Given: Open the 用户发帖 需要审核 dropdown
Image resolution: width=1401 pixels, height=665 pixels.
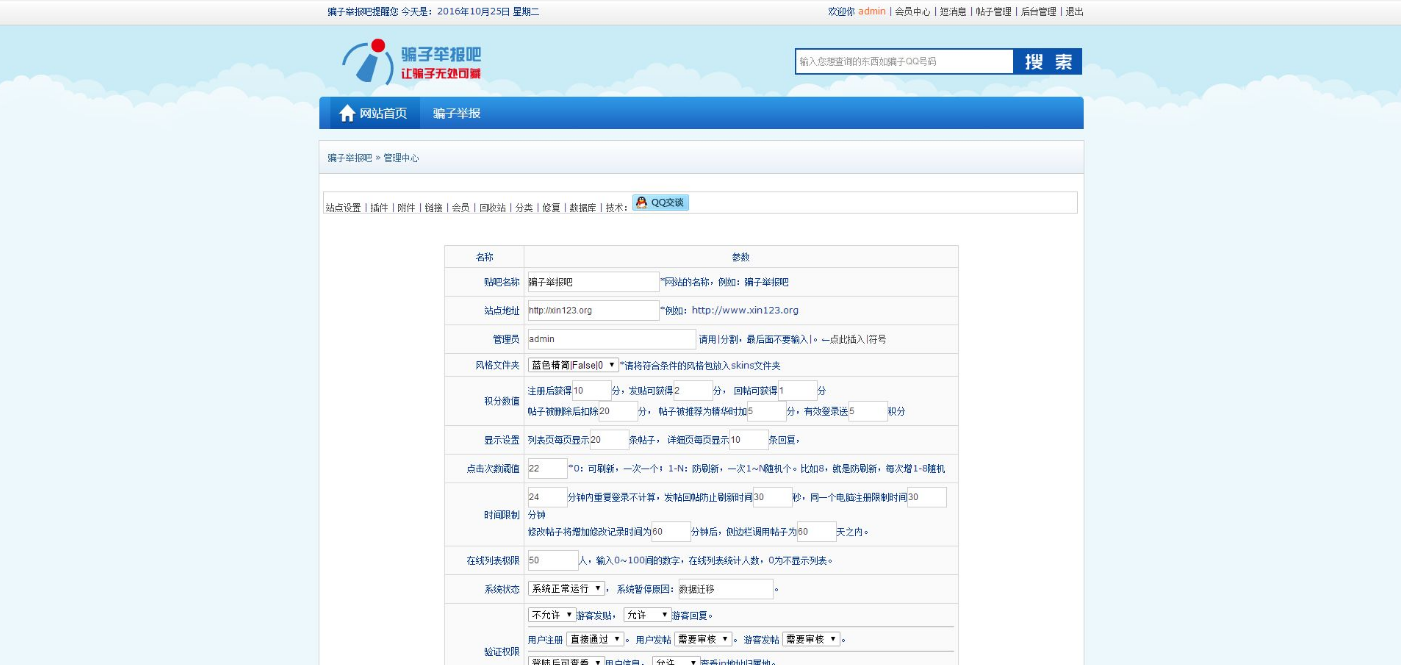Looking at the screenshot, I should click(x=702, y=637).
